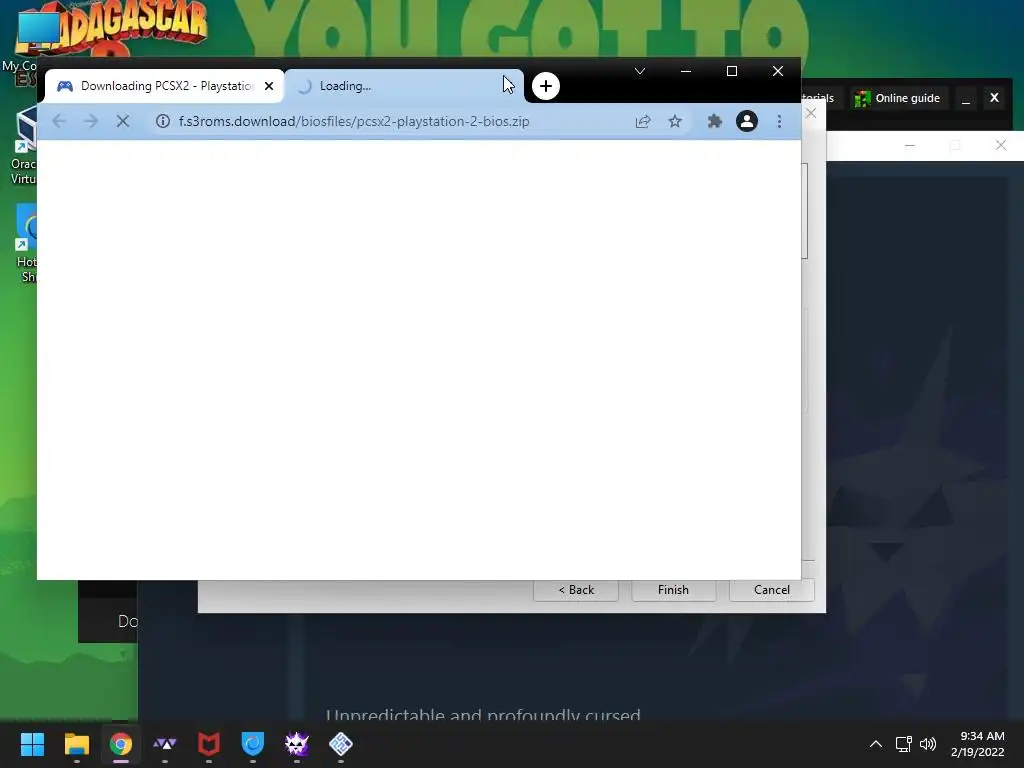Open Google Chrome from taskbar
1024x768 pixels.
click(120, 744)
